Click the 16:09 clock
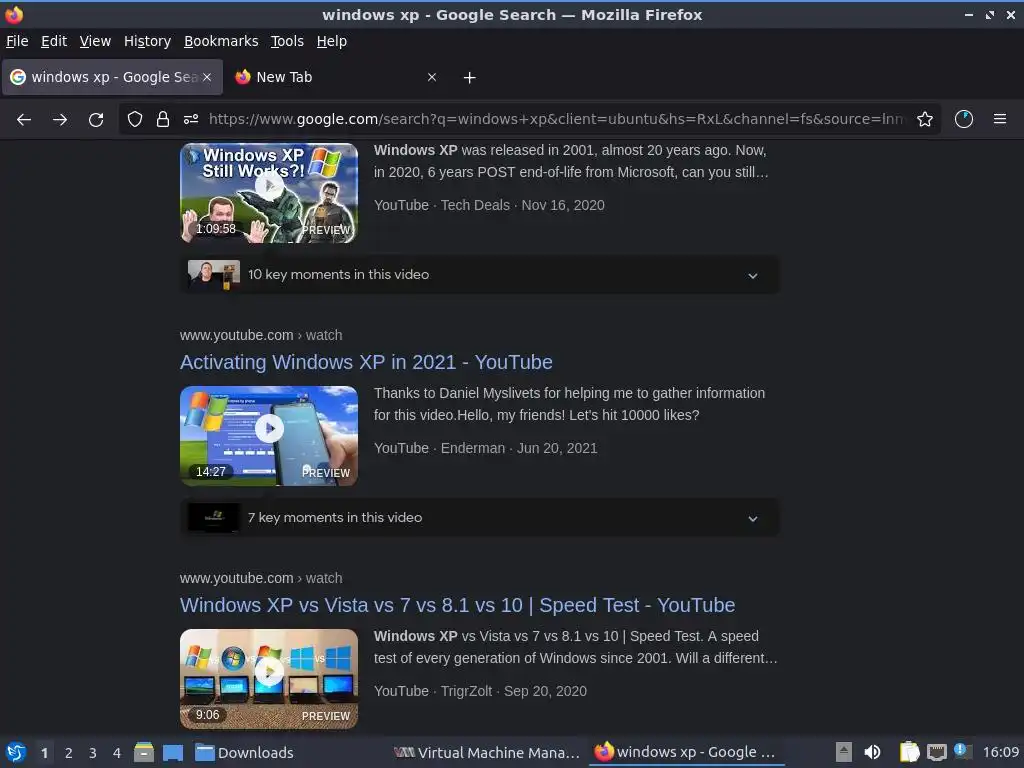This screenshot has height=768, width=1024. tap(1000, 753)
